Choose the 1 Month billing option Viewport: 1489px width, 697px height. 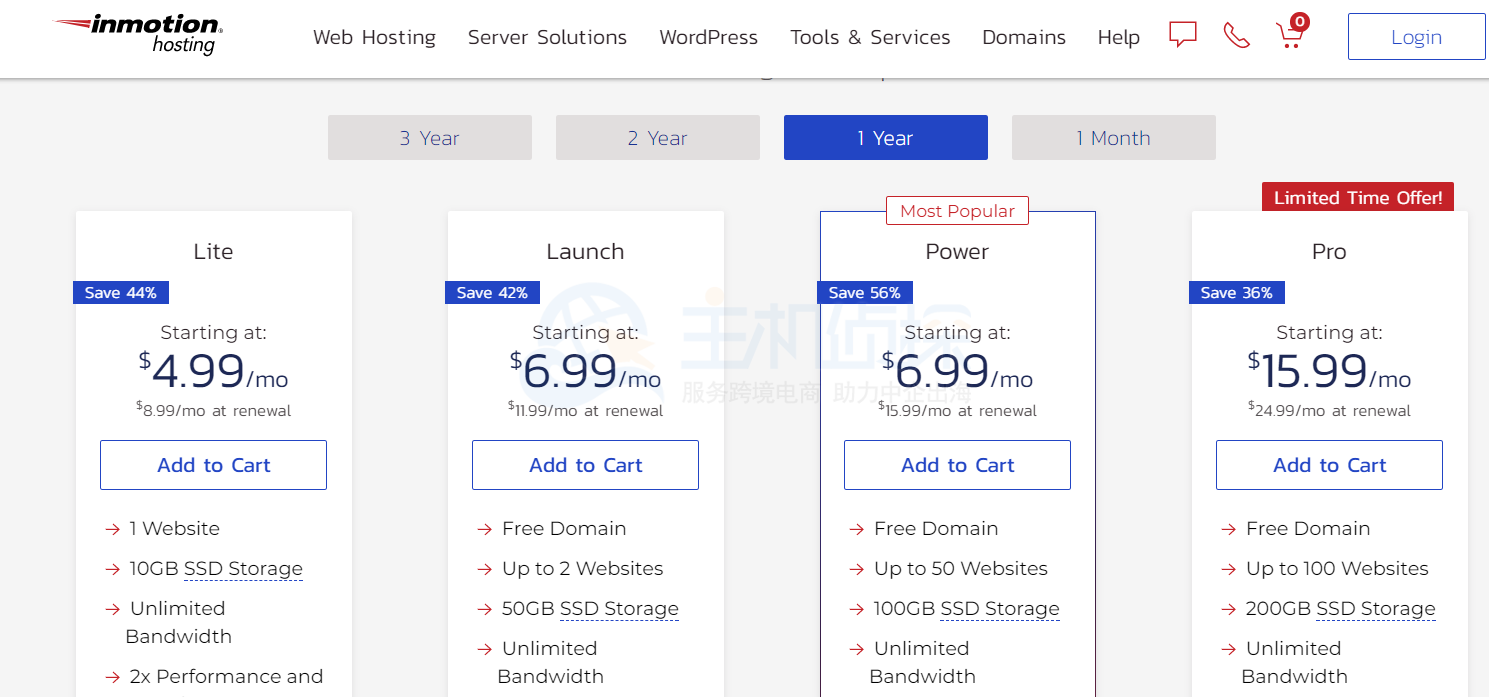coord(1113,138)
